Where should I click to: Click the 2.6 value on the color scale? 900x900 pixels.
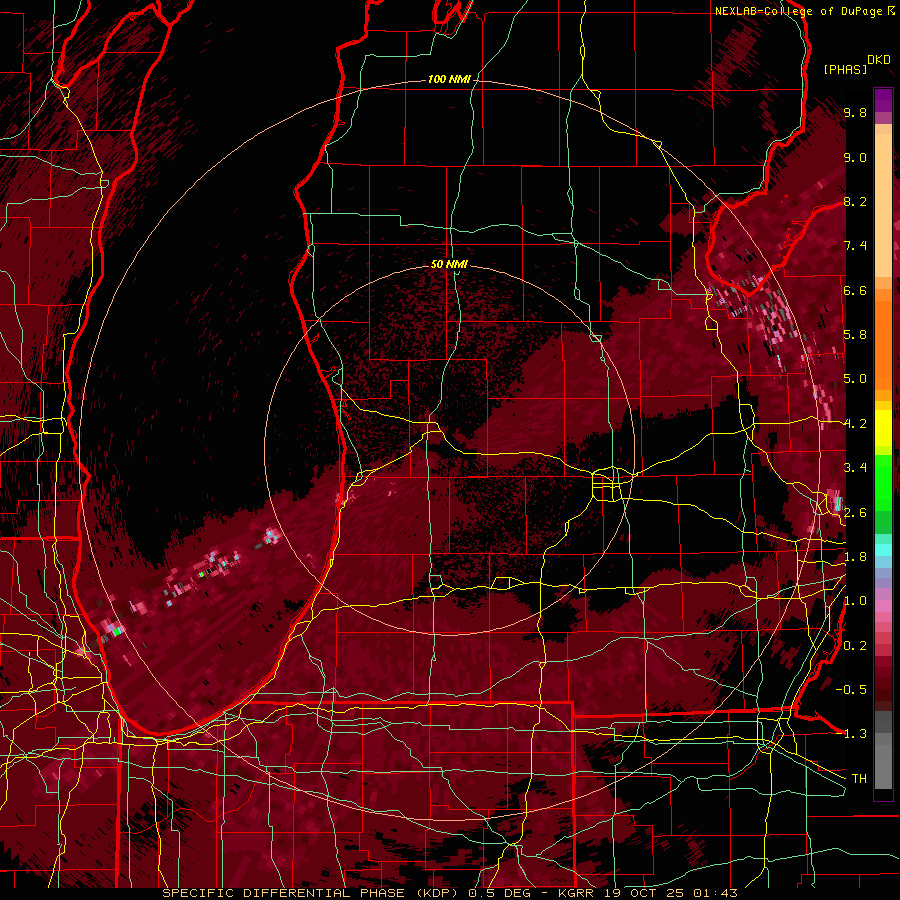[x=855, y=513]
